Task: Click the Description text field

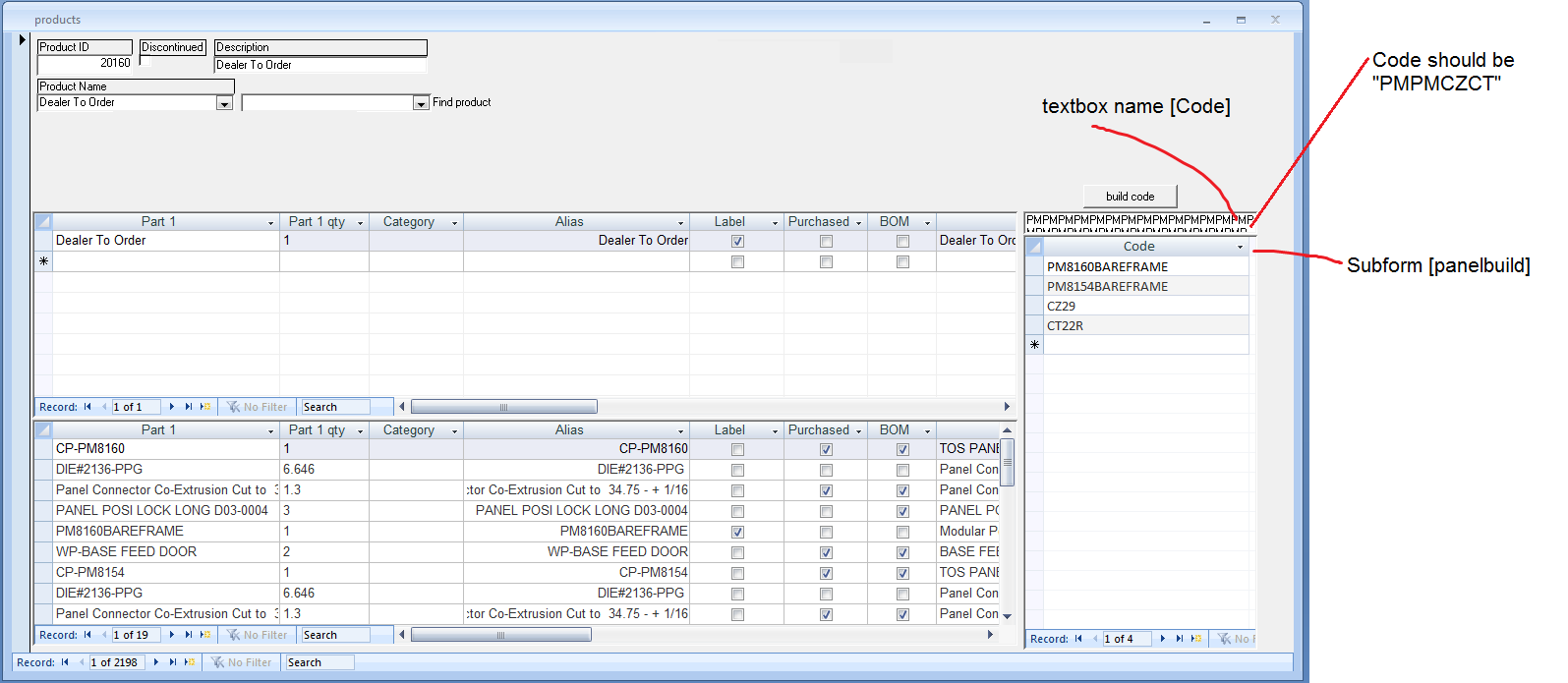Action: pyautogui.click(x=320, y=65)
